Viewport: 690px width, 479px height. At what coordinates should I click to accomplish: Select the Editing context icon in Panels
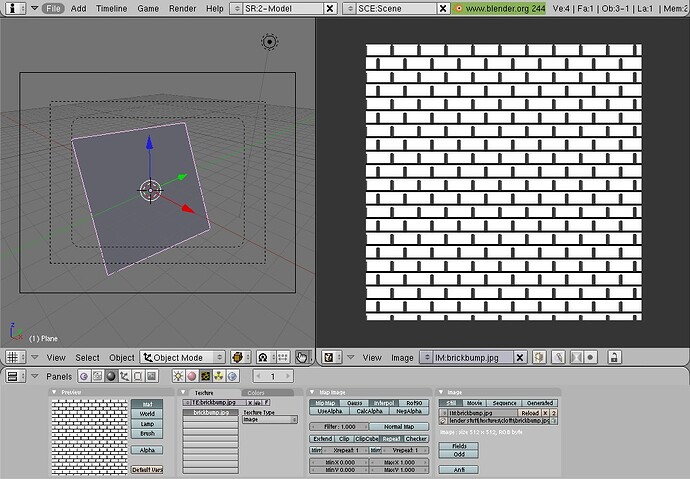[138, 376]
